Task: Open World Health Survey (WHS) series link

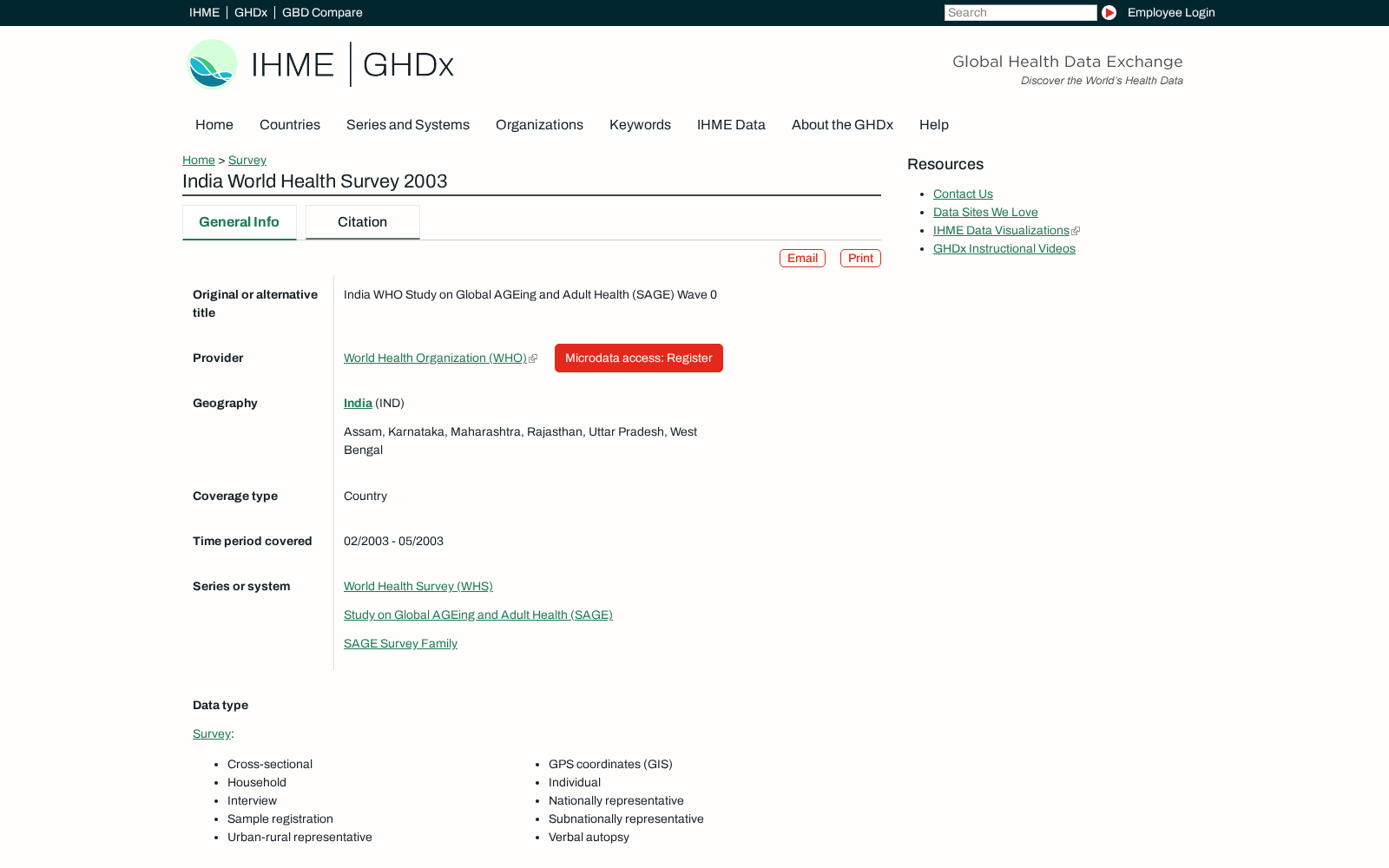Action: point(418,586)
